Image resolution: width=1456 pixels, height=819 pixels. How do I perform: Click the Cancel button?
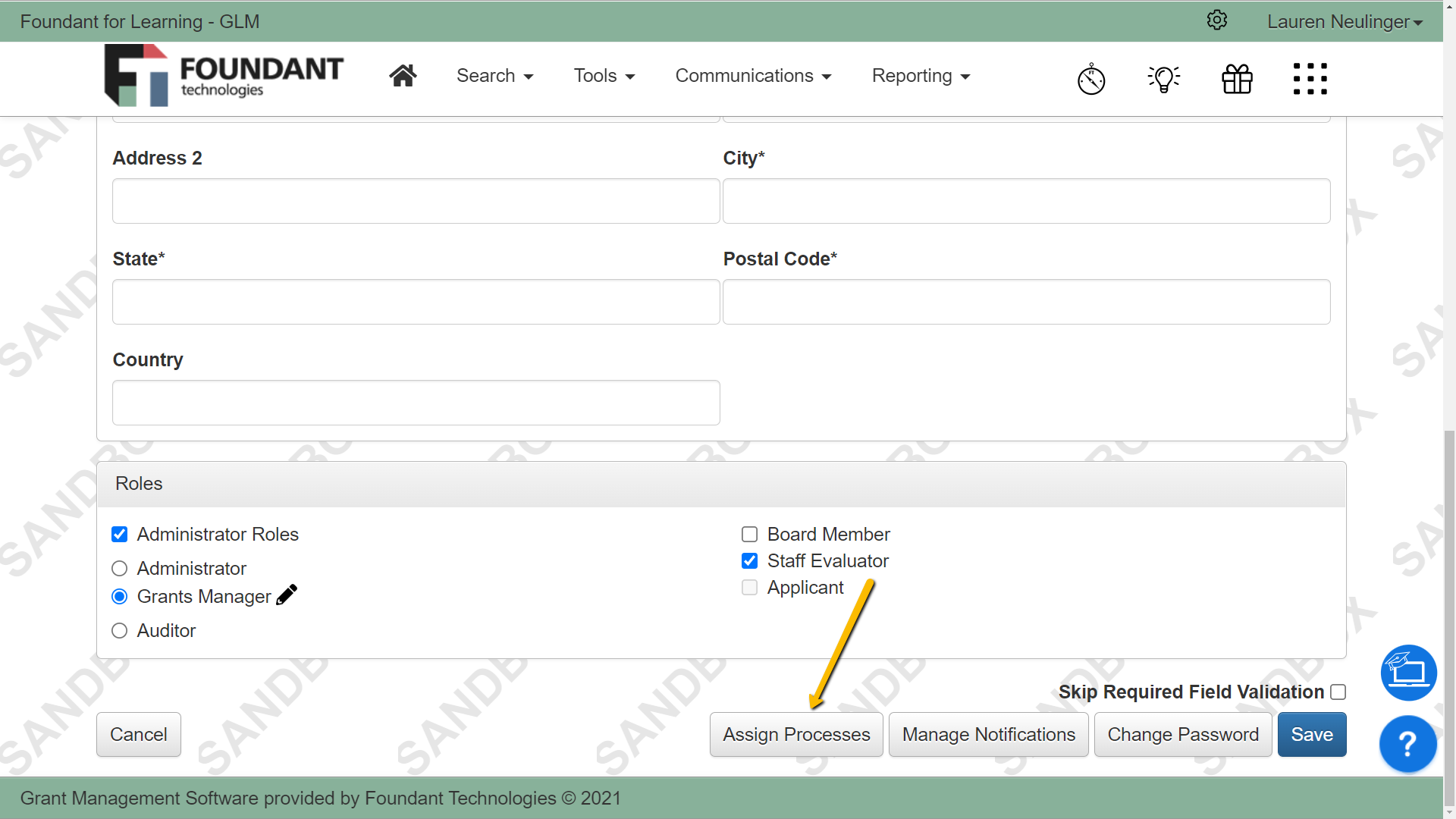(139, 734)
